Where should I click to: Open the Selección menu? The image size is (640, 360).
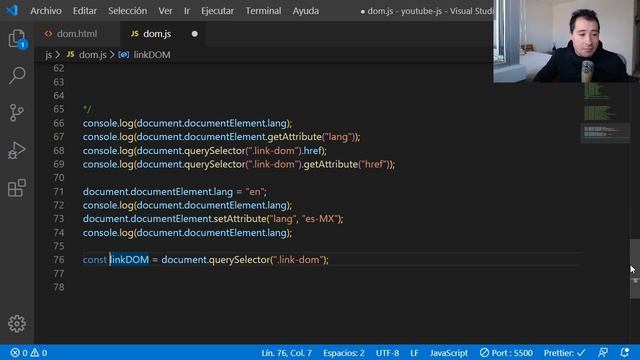tap(127, 11)
